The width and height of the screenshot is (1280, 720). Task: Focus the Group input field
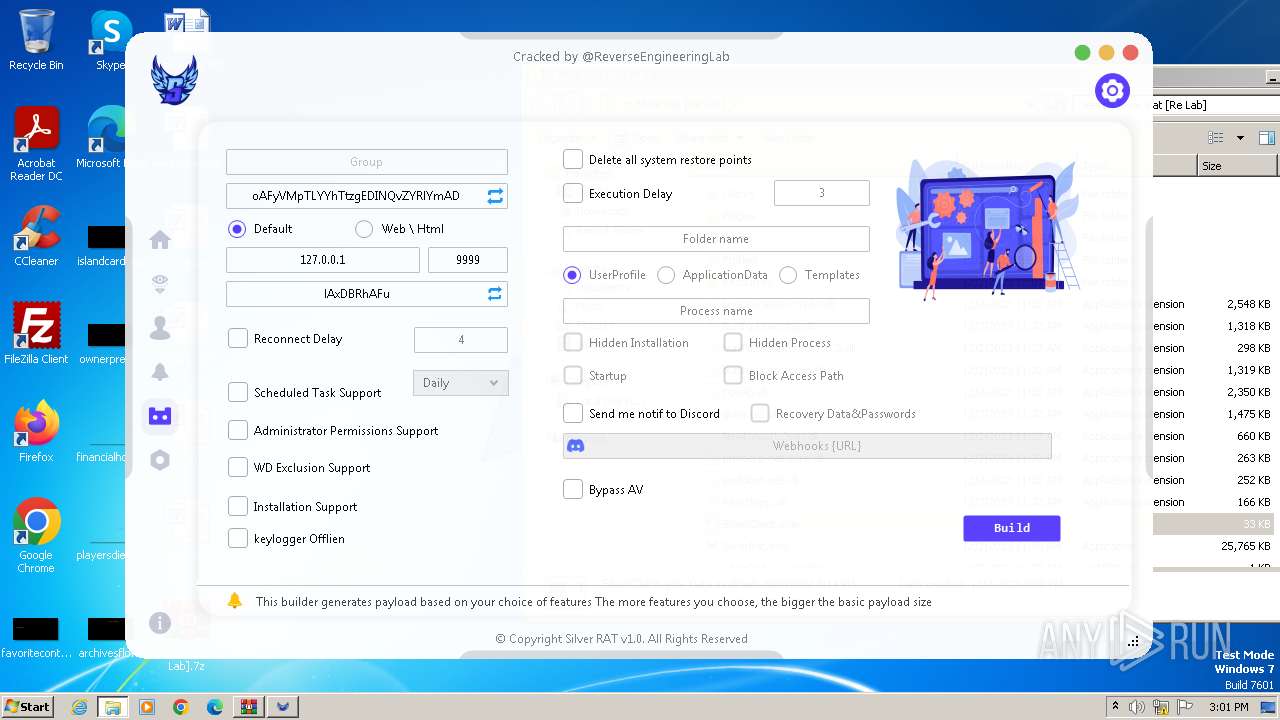pos(367,162)
